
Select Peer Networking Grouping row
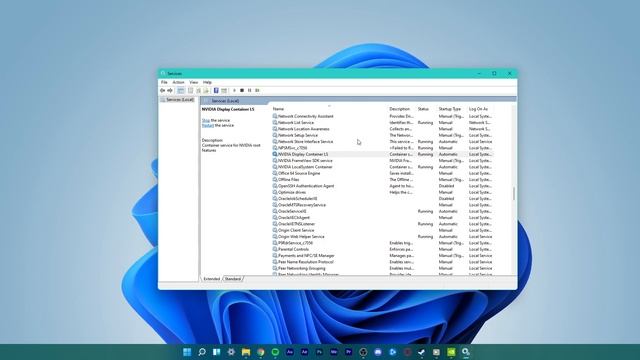tap(382, 268)
